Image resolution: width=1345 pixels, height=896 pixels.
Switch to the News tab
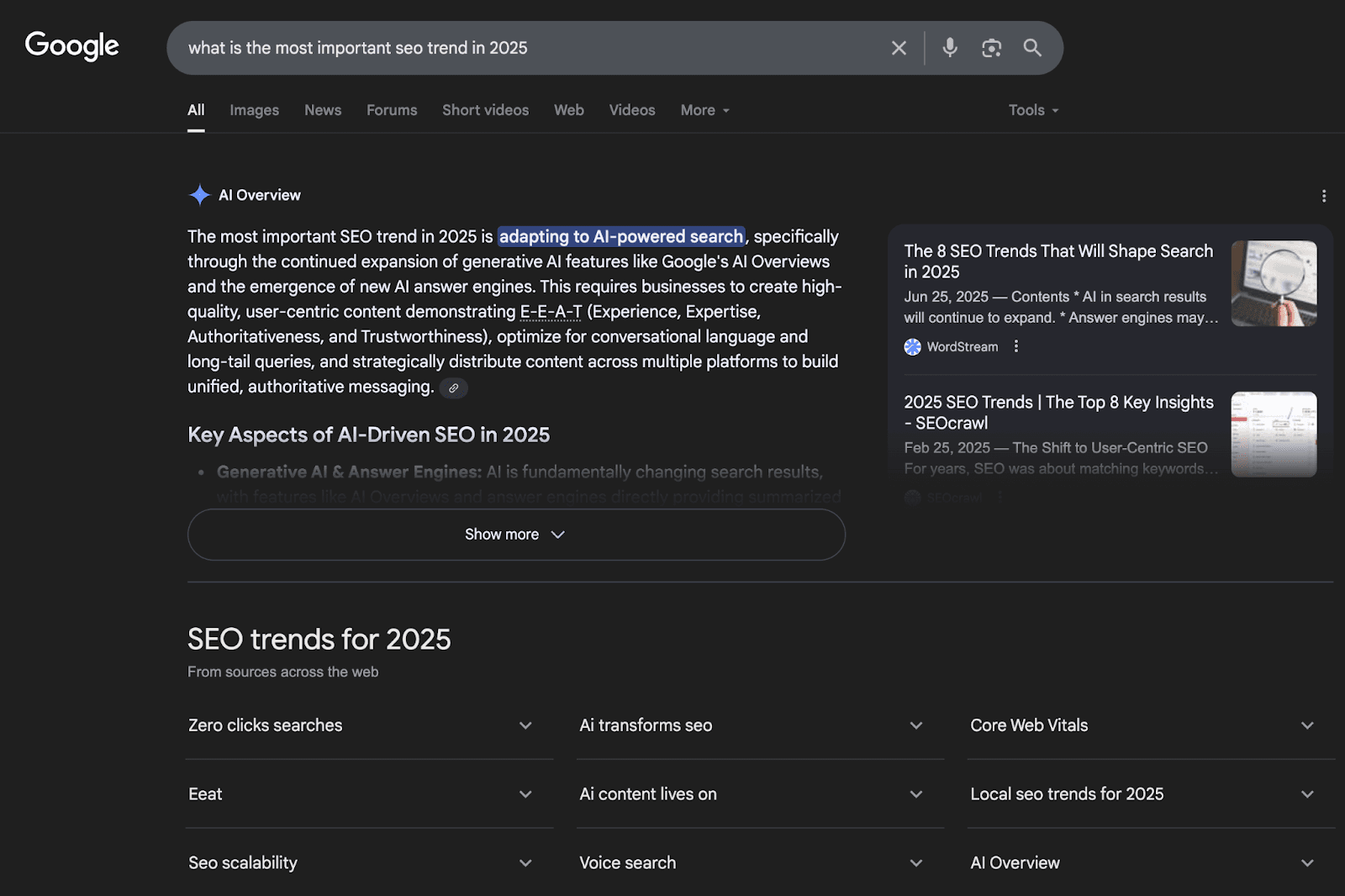click(x=323, y=109)
